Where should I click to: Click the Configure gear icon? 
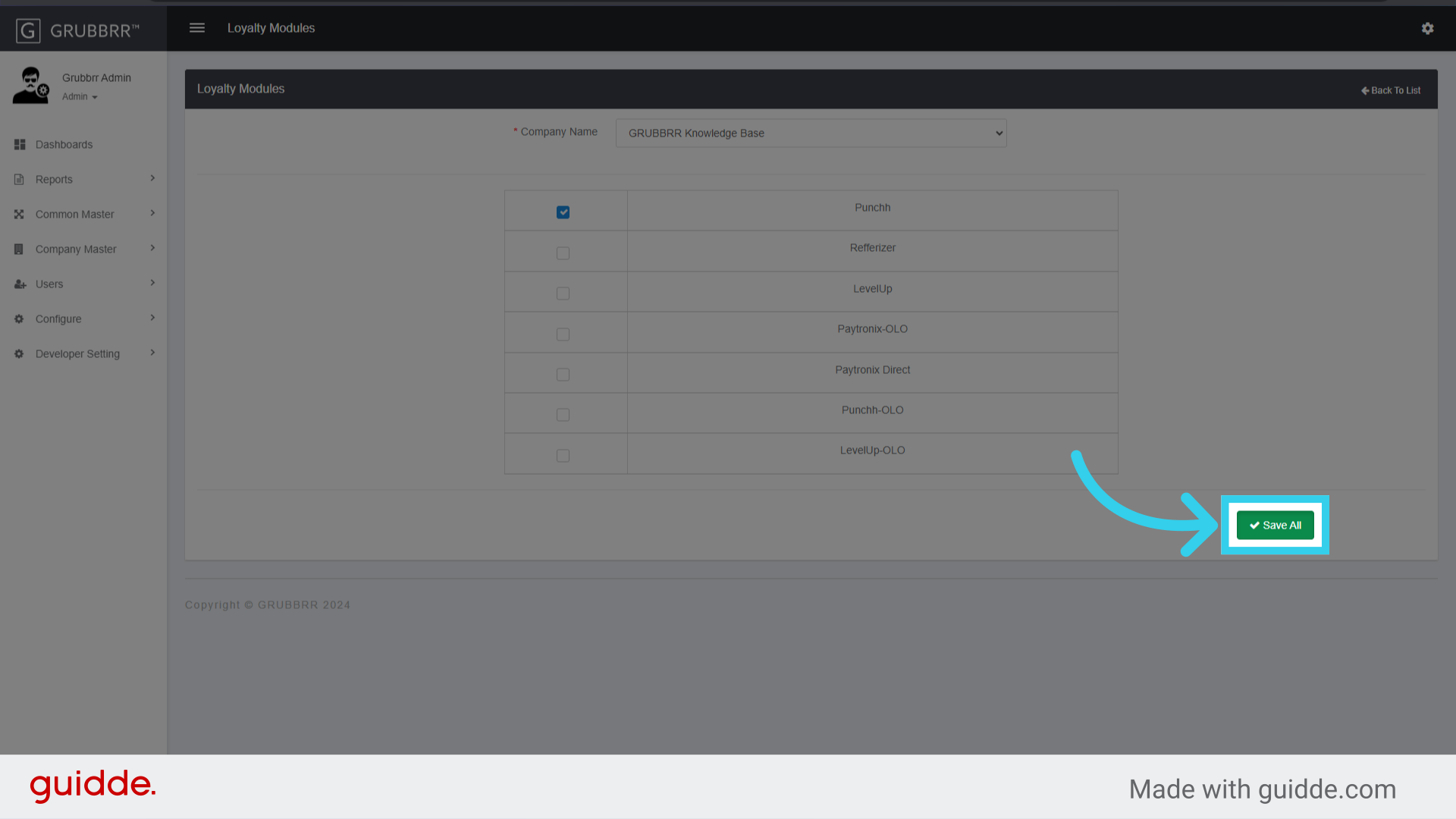click(19, 318)
